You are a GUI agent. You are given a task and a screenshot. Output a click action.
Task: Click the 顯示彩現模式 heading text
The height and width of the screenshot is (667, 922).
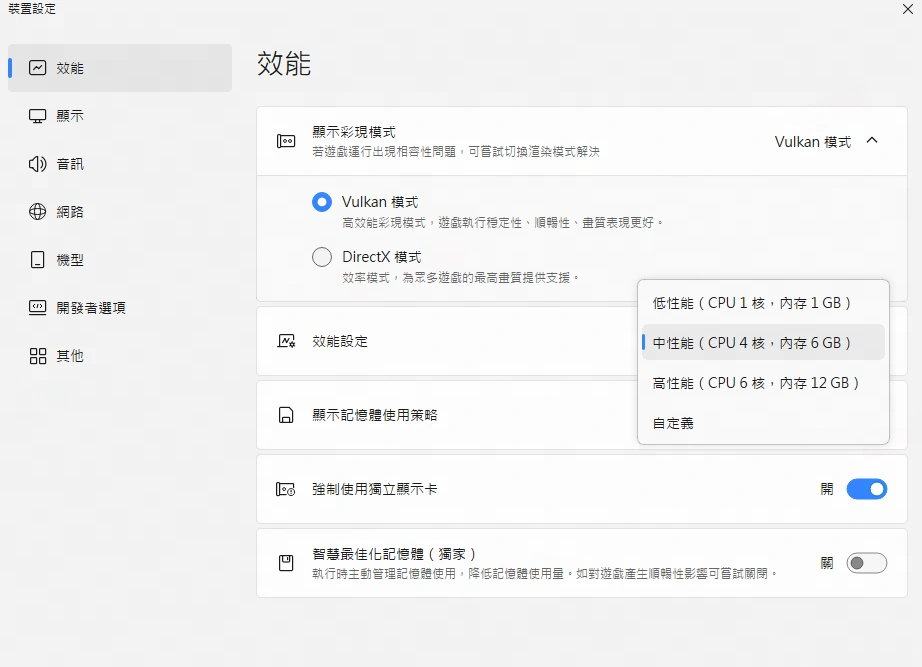[x=353, y=132]
